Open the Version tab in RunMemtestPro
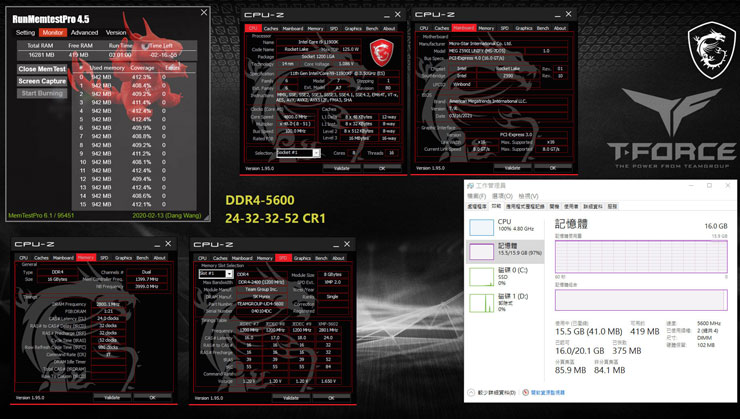The width and height of the screenshot is (740, 419). point(116,33)
